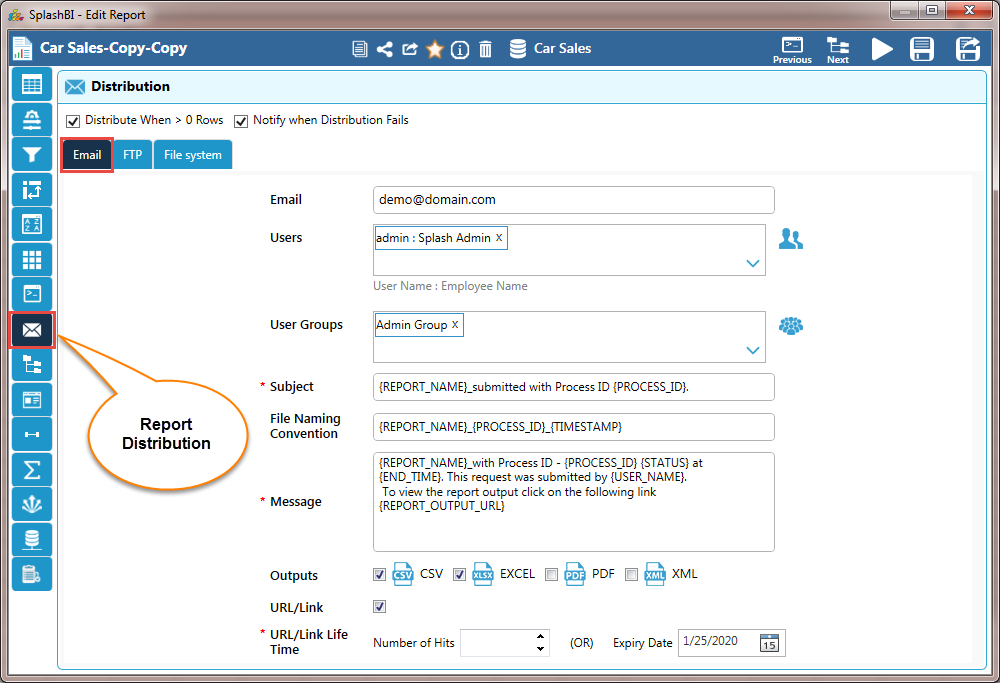Screen dimensions: 1000x683
Task: Increase the Number of Hits stepper
Action: coord(541,637)
